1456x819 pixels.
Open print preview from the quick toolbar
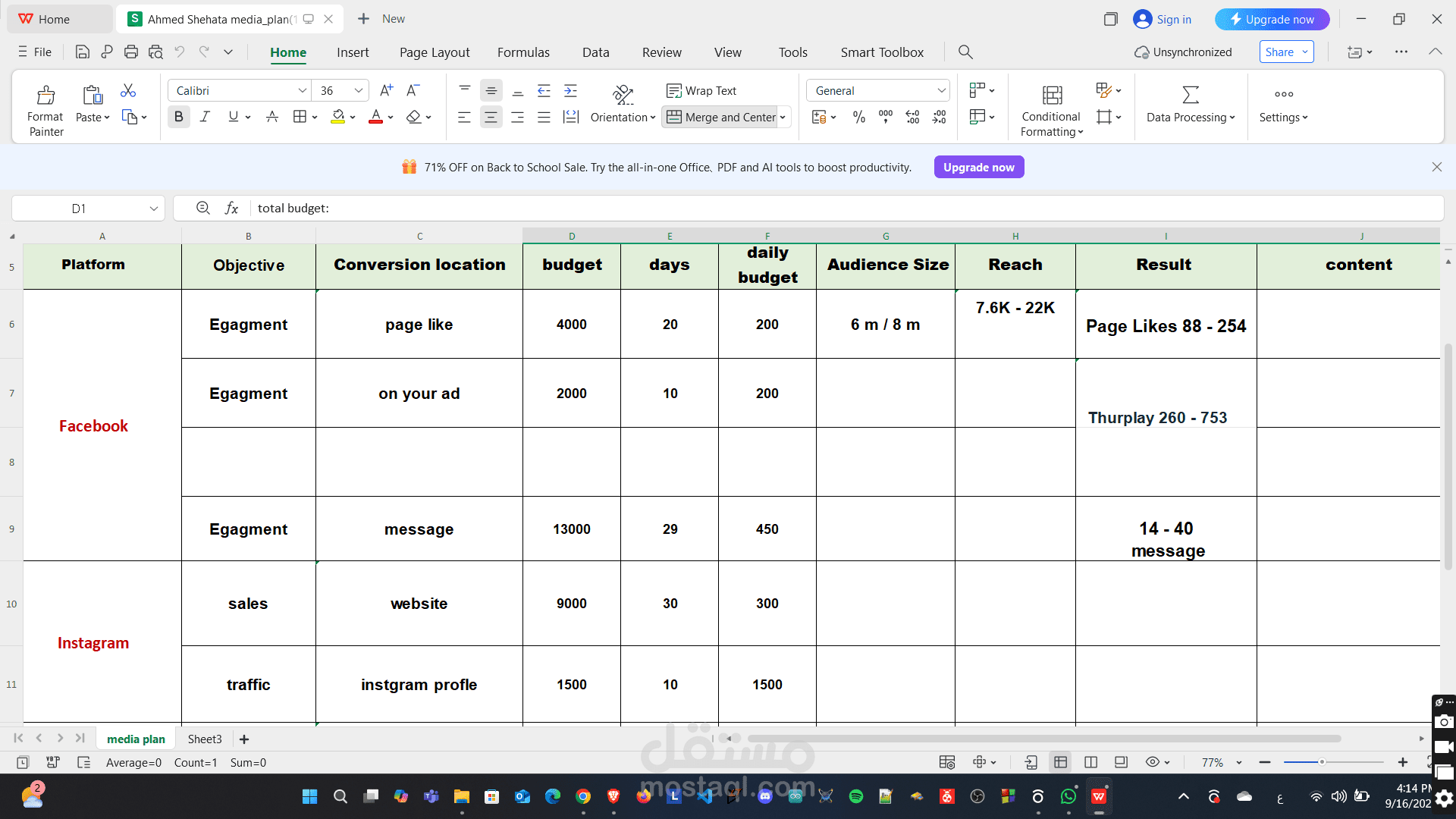155,52
